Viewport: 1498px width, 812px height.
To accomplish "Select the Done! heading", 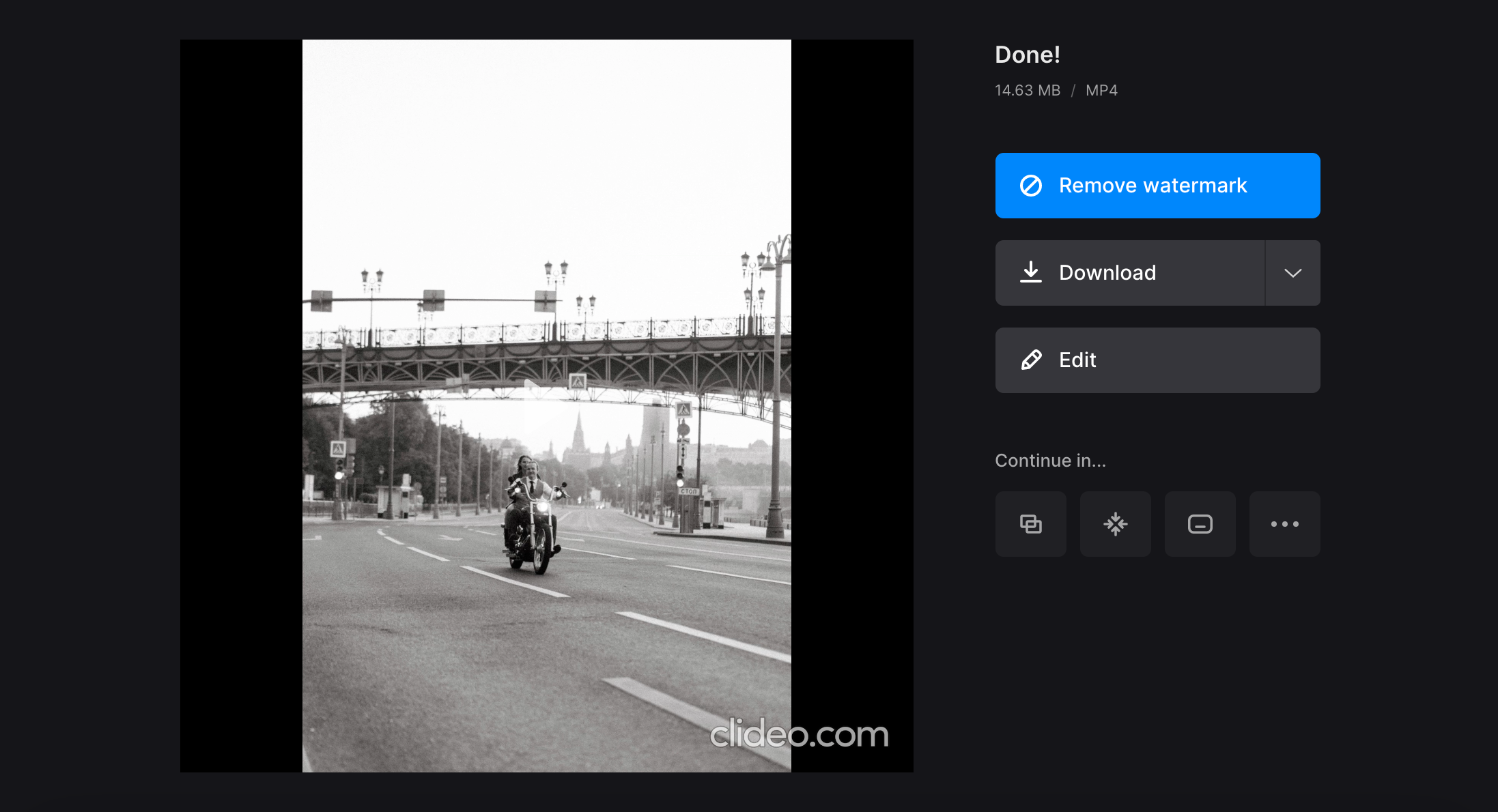I will pos(1027,55).
